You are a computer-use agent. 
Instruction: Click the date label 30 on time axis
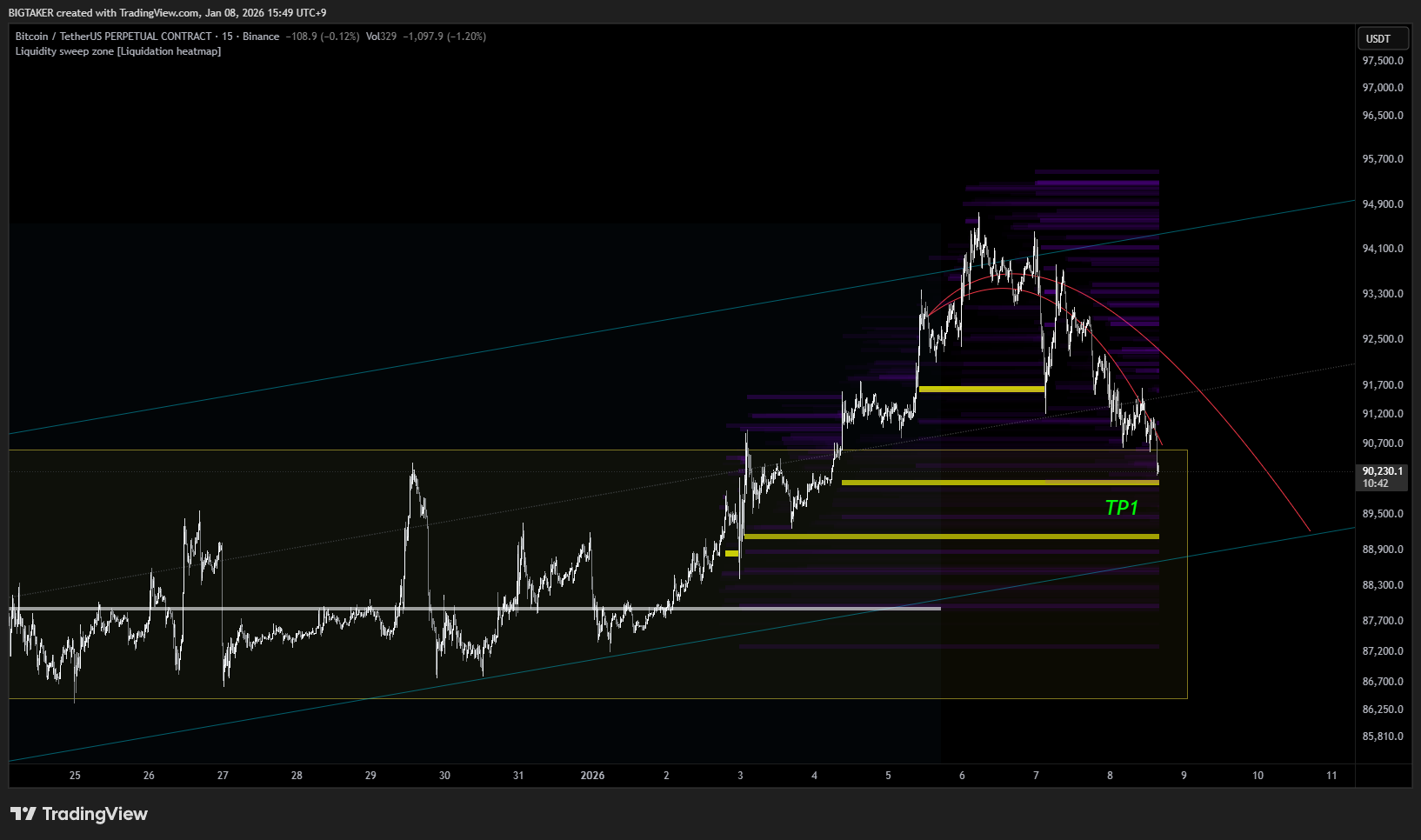click(444, 776)
